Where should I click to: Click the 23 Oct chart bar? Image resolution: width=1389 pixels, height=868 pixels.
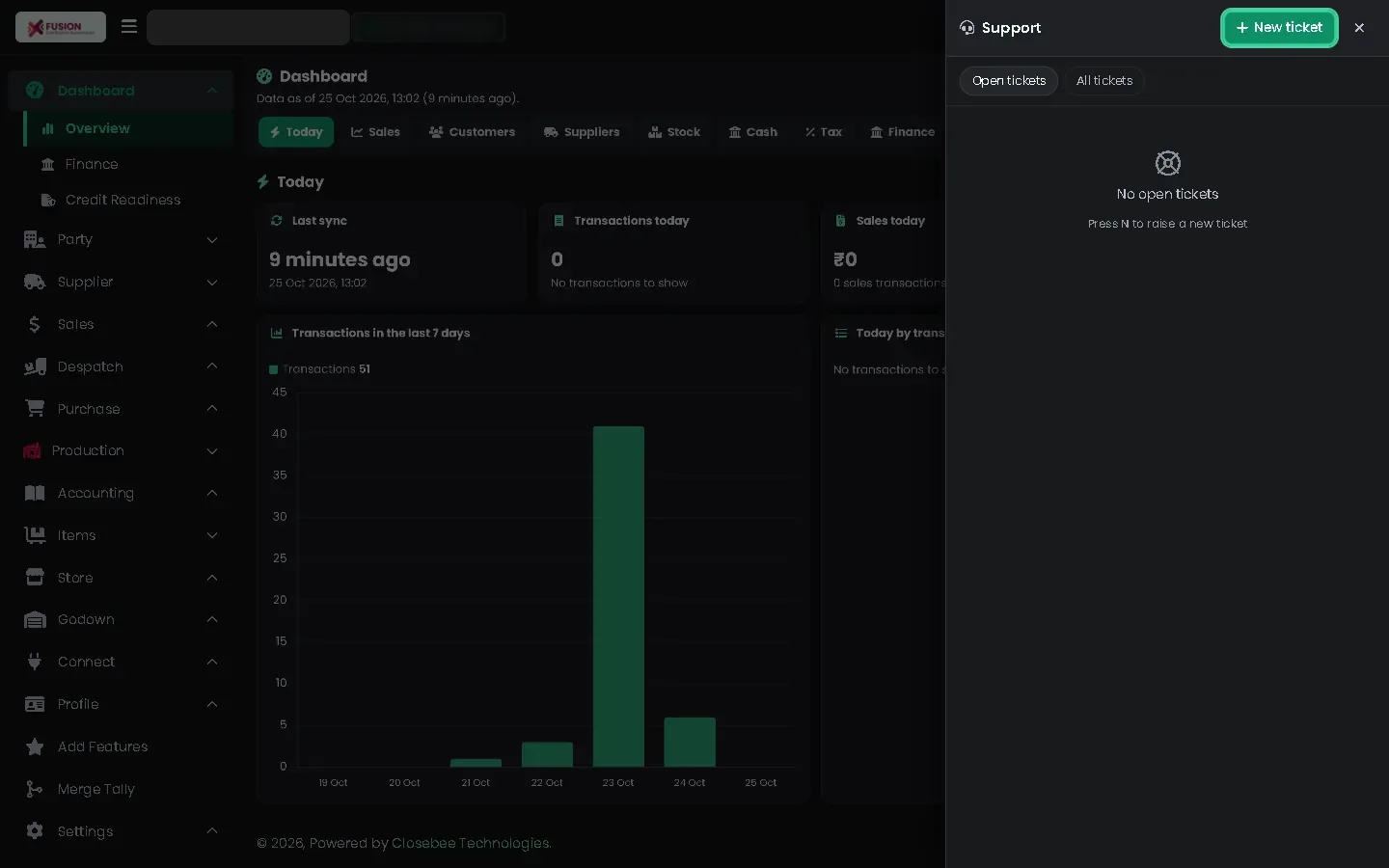click(x=618, y=596)
